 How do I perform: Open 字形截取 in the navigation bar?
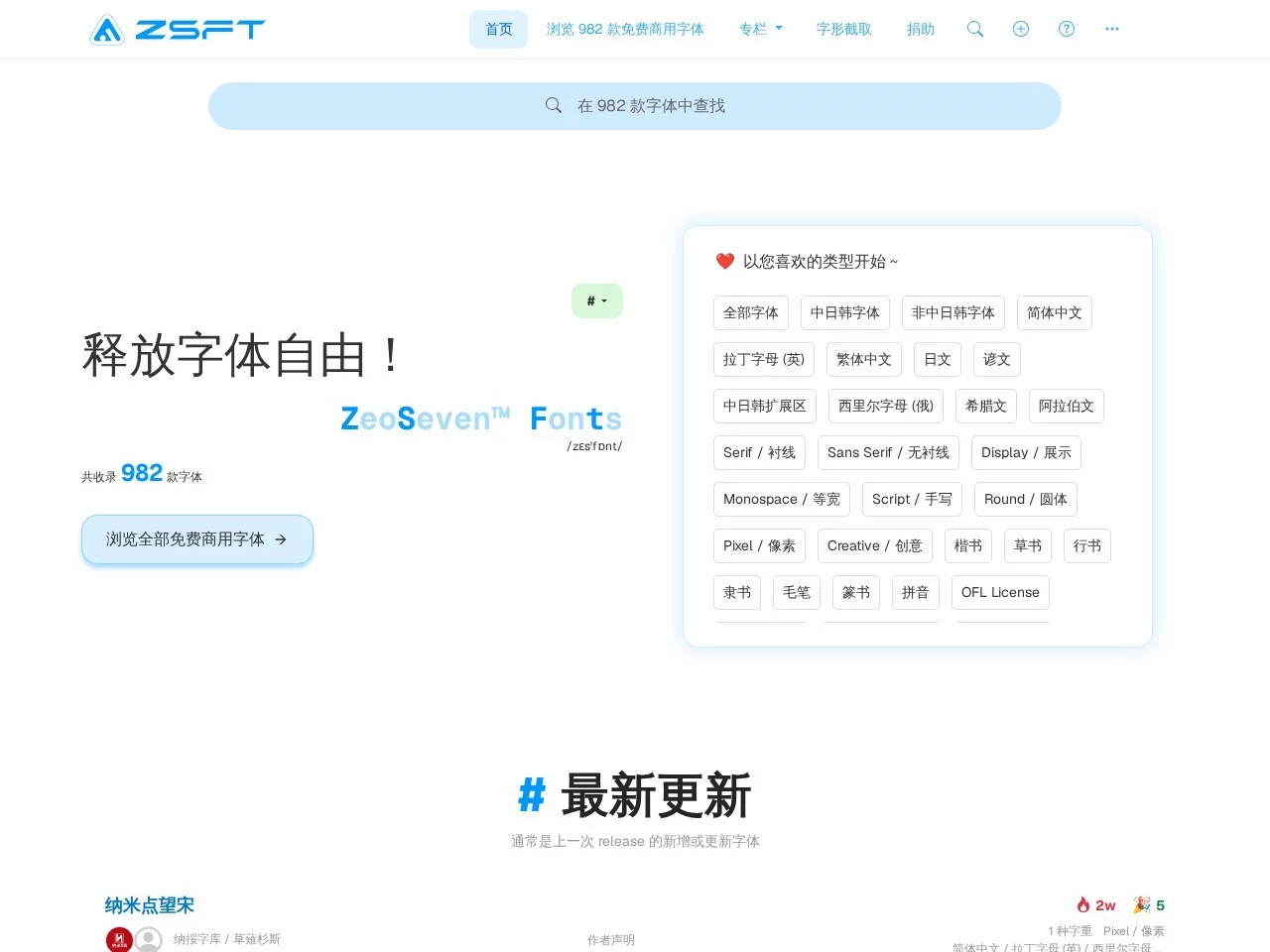pos(843,30)
